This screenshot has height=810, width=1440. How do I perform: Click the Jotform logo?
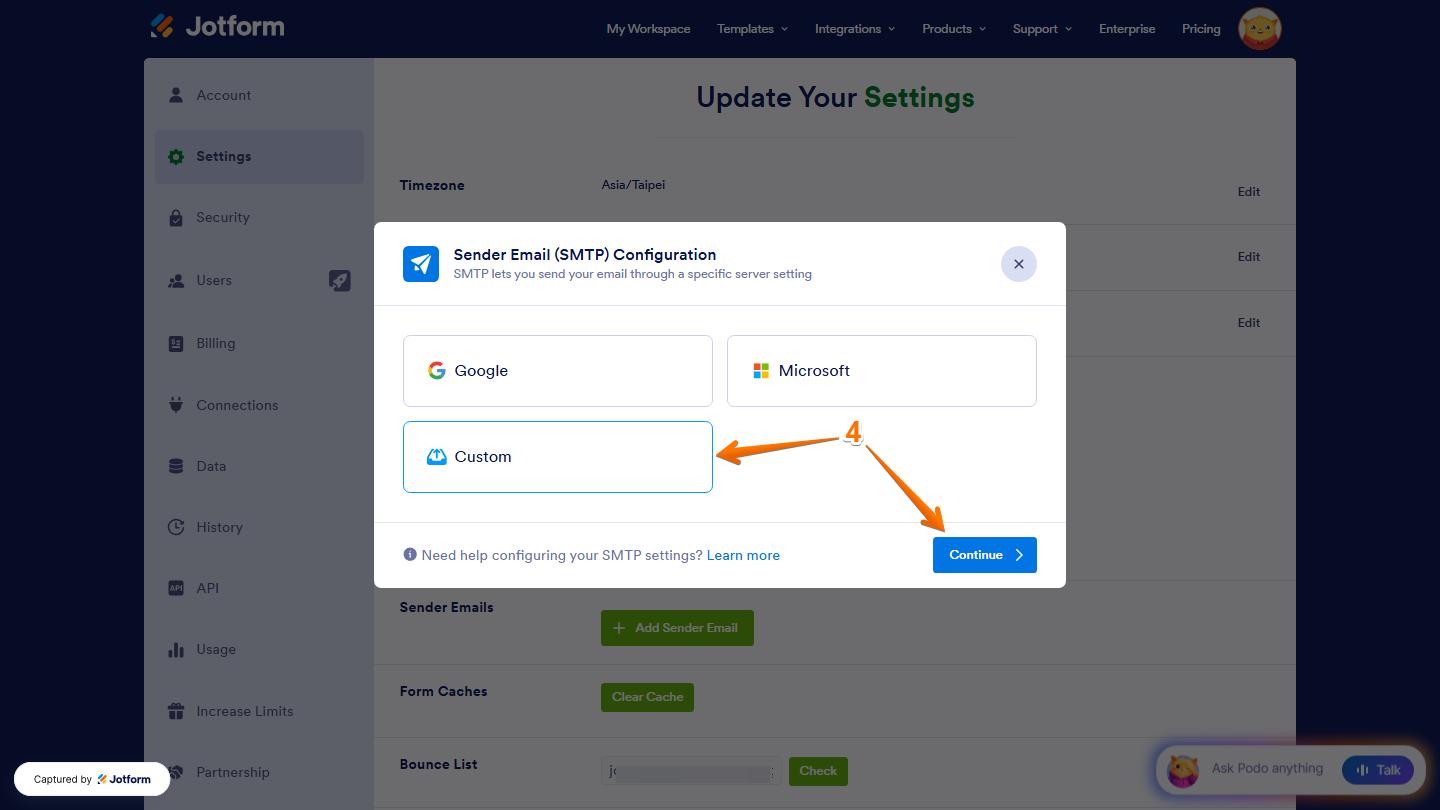[x=217, y=26]
